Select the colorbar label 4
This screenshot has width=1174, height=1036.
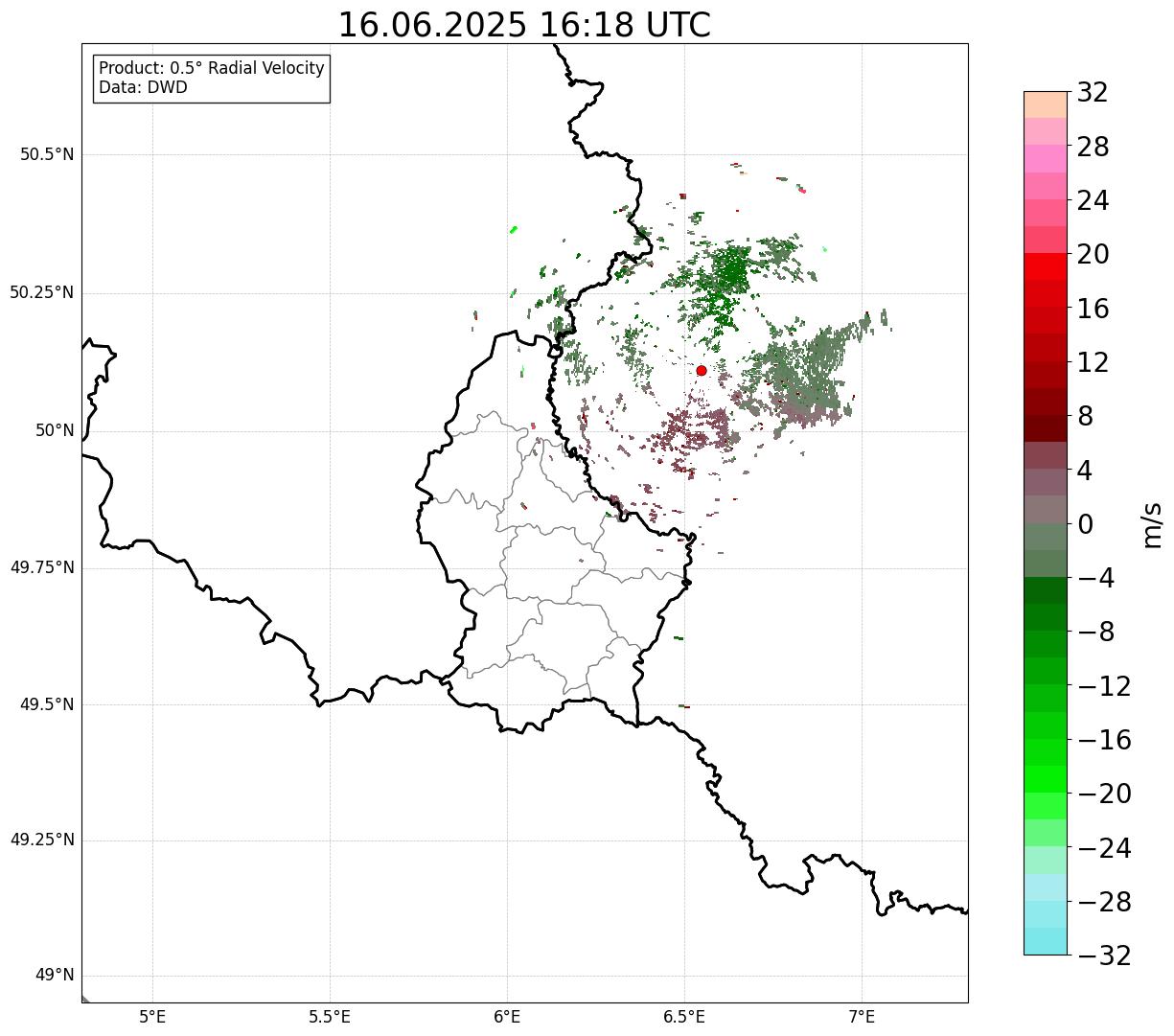[1085, 471]
